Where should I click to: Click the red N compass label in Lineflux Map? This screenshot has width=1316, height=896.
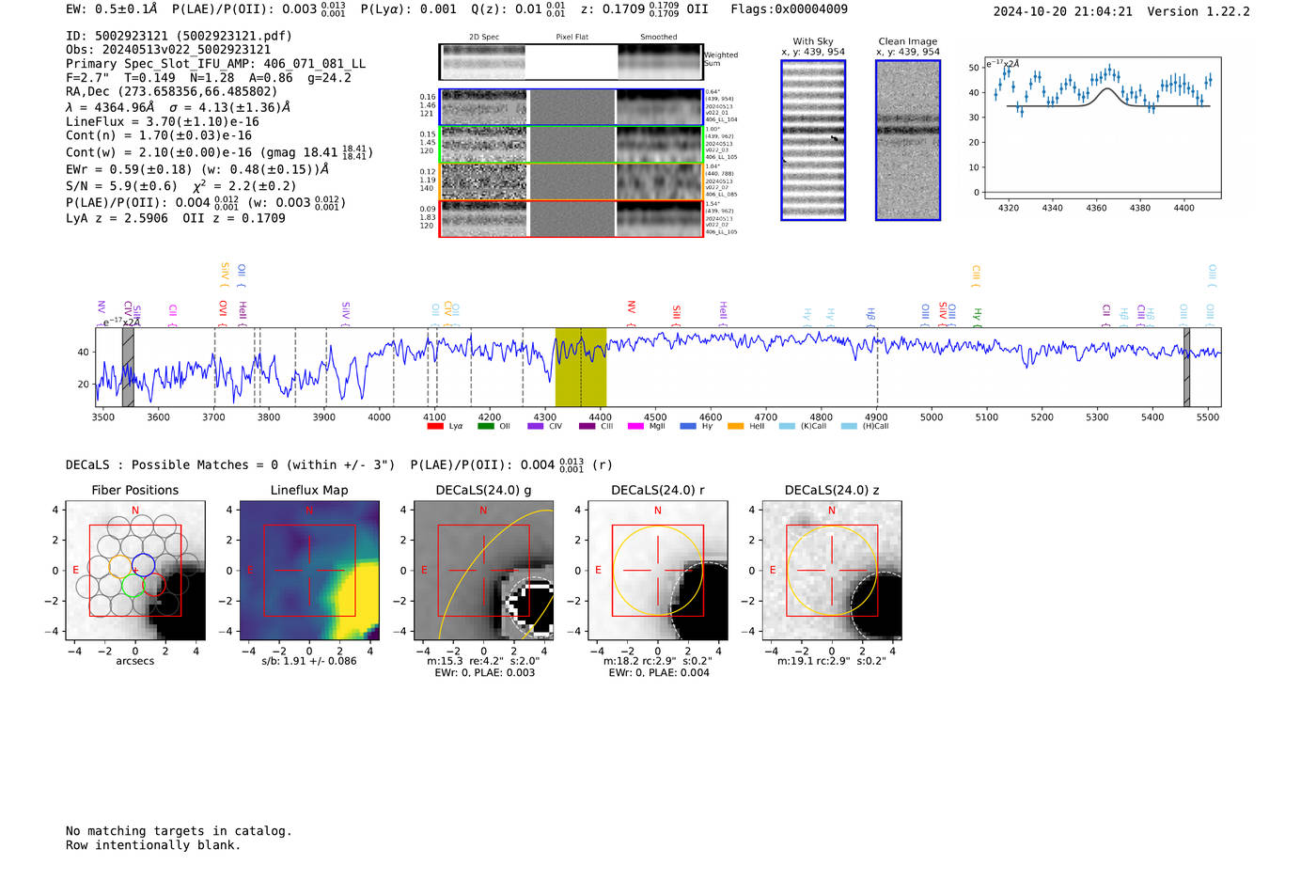pos(309,511)
